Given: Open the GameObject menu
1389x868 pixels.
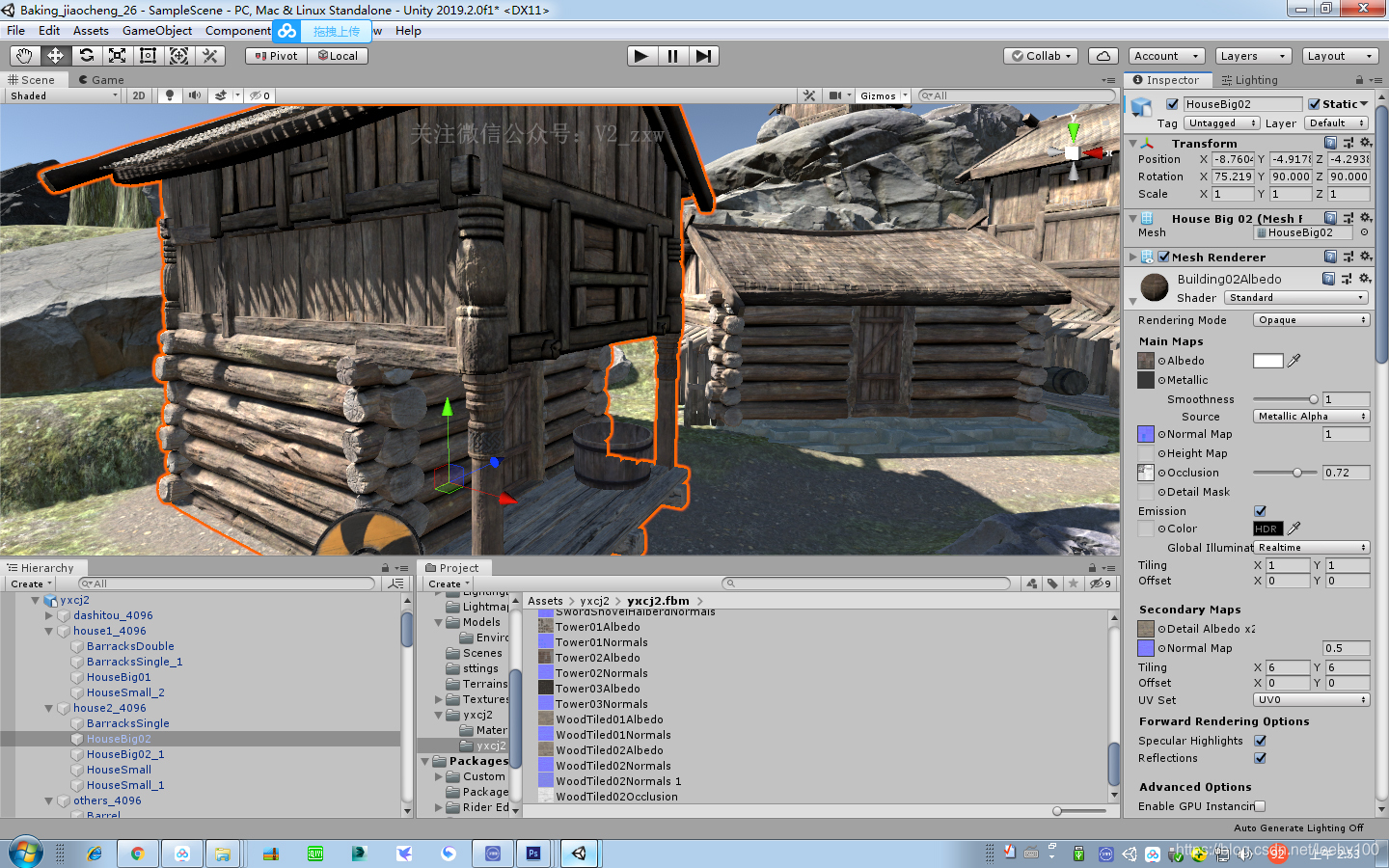Looking at the screenshot, I should 157,31.
